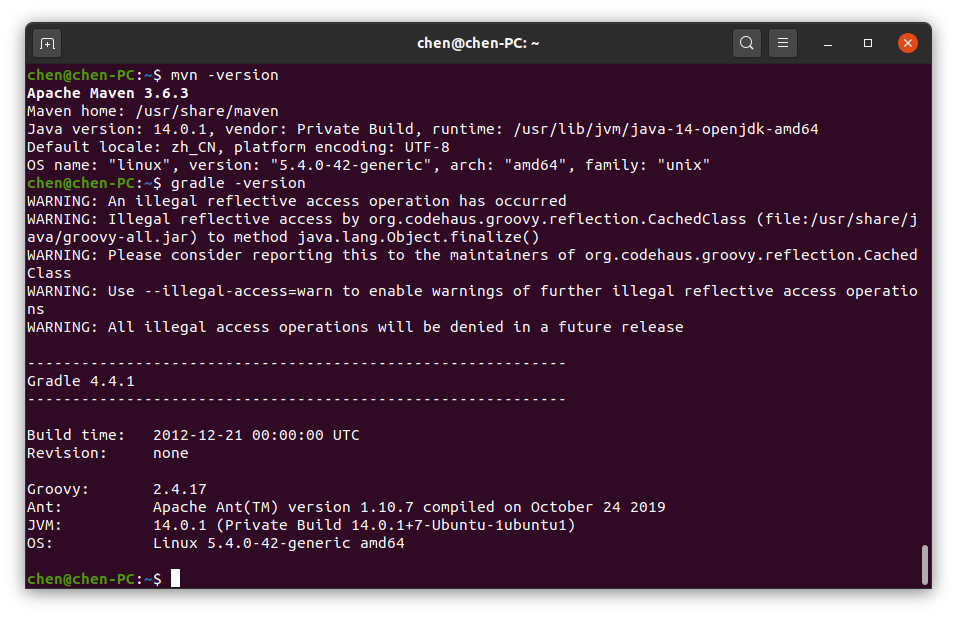The image size is (957, 617).
Task: Click the Revision 'none' value
Action: click(x=171, y=453)
